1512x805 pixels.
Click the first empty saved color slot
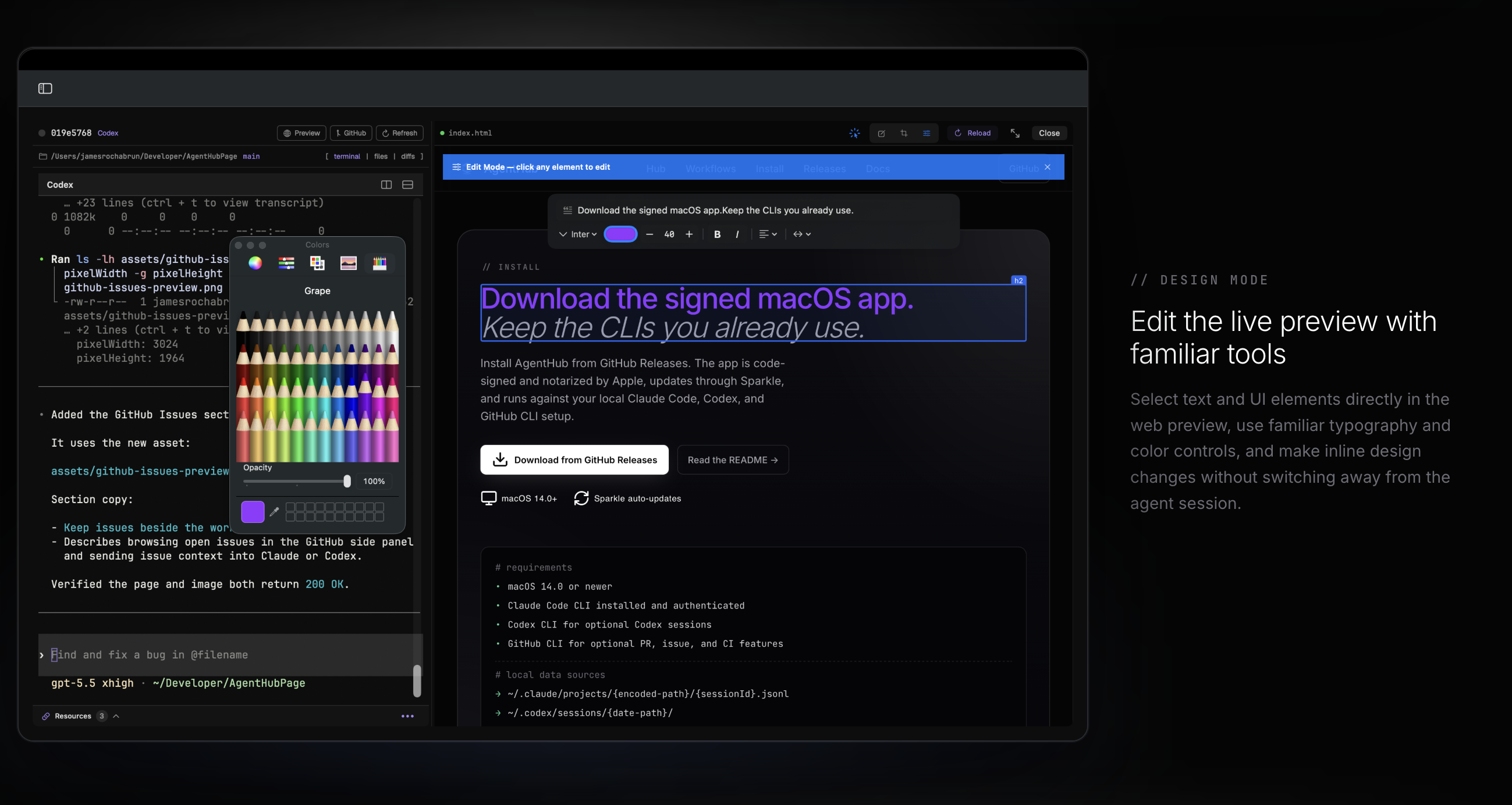290,507
